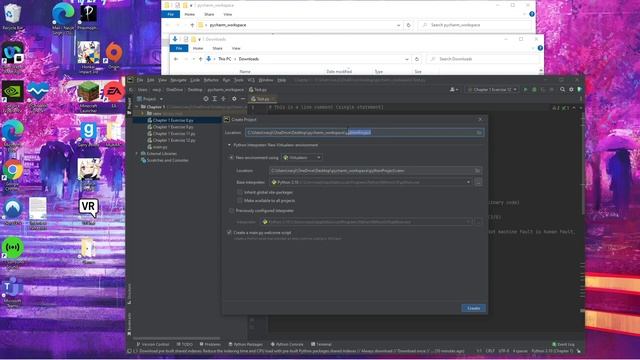The width and height of the screenshot is (640, 360).
Task: Click Select Opened File target icon
Action: 206,99
